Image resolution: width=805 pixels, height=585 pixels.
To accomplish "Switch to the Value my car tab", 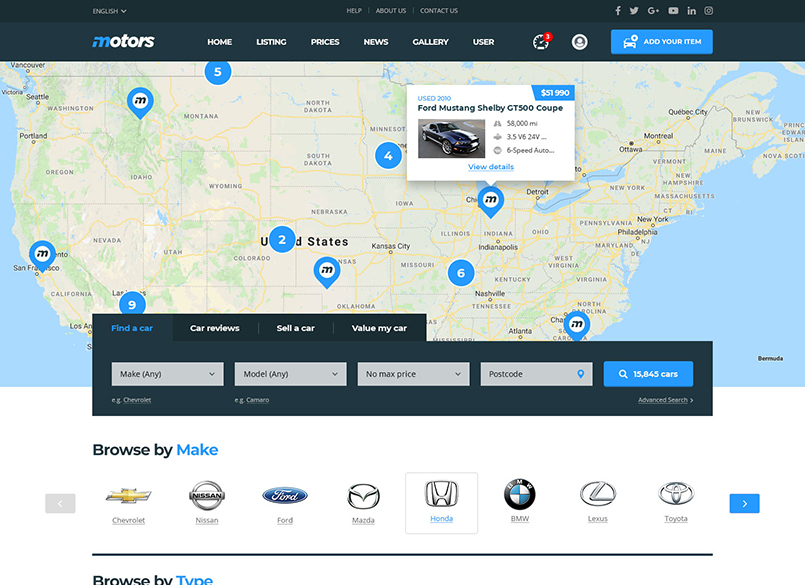I will coord(379,328).
